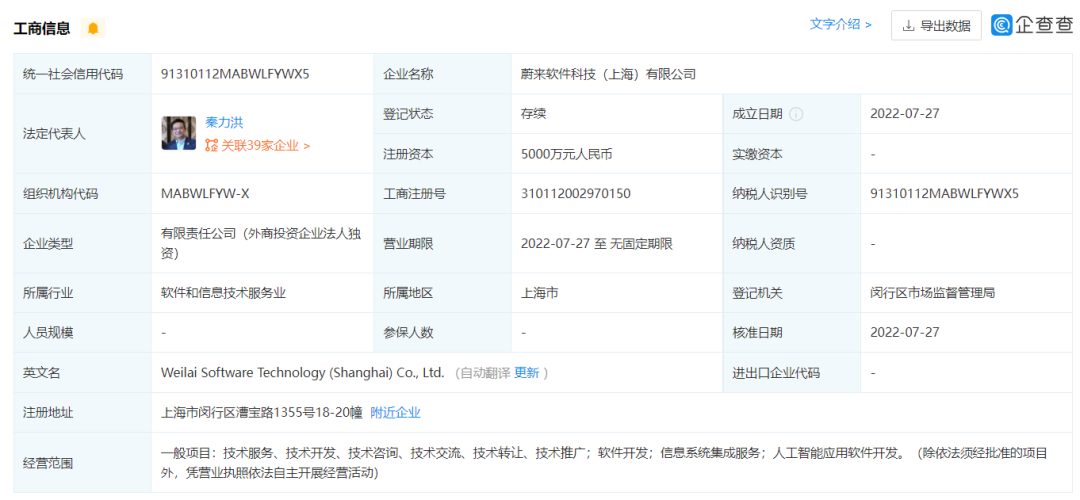The width and height of the screenshot is (1080, 500).
Task: Click English name Weilai Software Technology (Shanghai) Co., Ltd.
Action: pos(302,372)
